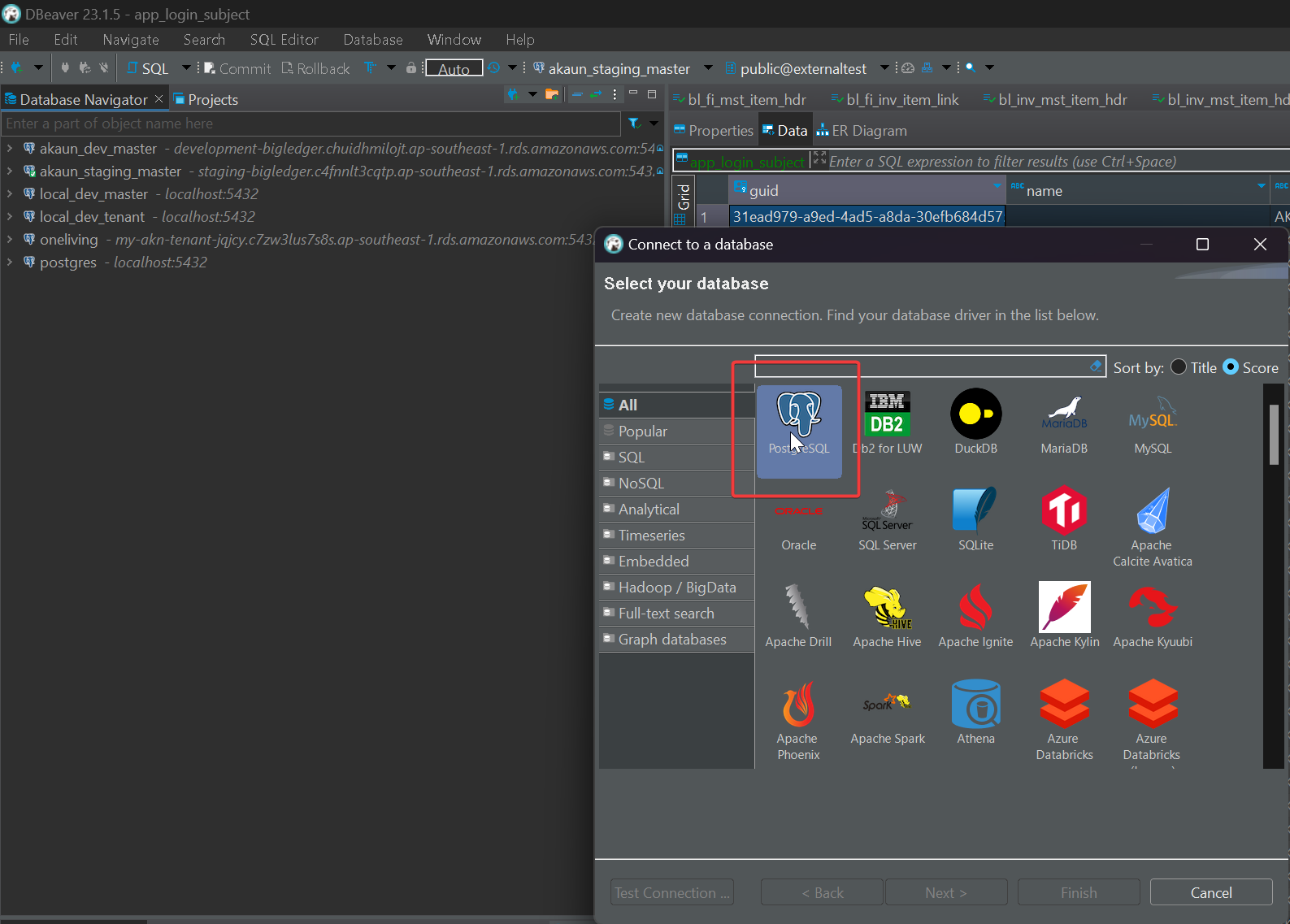The width and height of the screenshot is (1290, 924).
Task: Open the active schema public@externaltest dropdown
Action: click(x=884, y=68)
